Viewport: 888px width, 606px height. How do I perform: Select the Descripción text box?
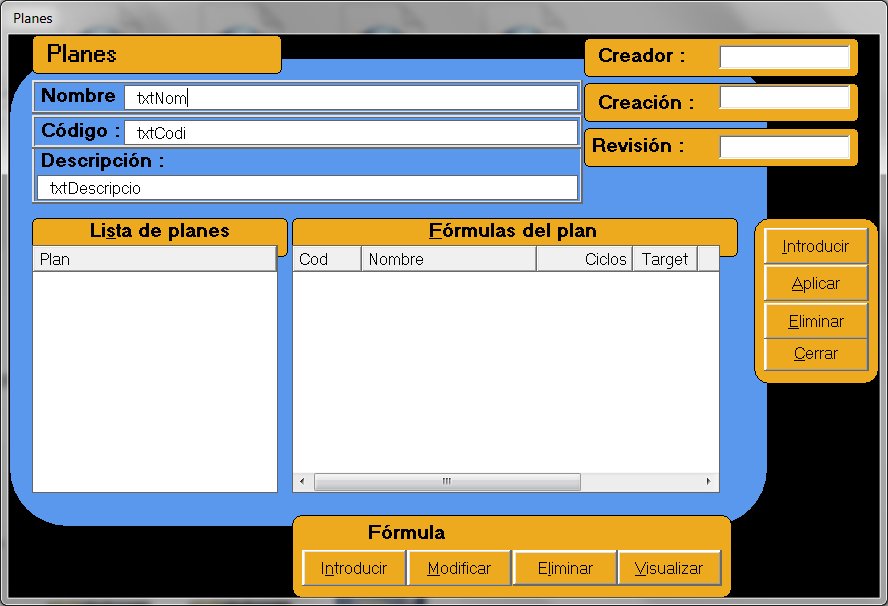307,188
